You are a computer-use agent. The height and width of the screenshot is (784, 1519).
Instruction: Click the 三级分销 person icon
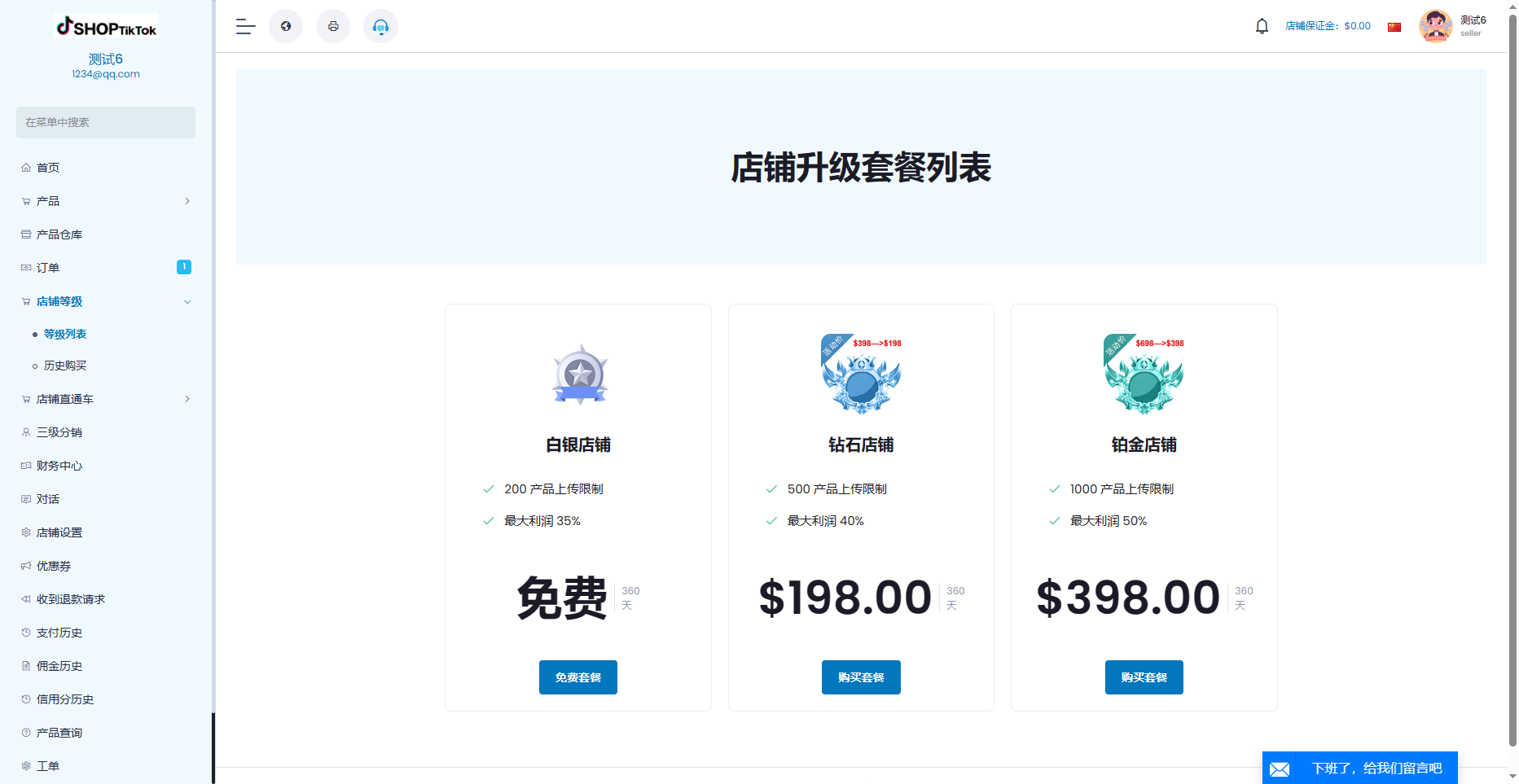[26, 432]
